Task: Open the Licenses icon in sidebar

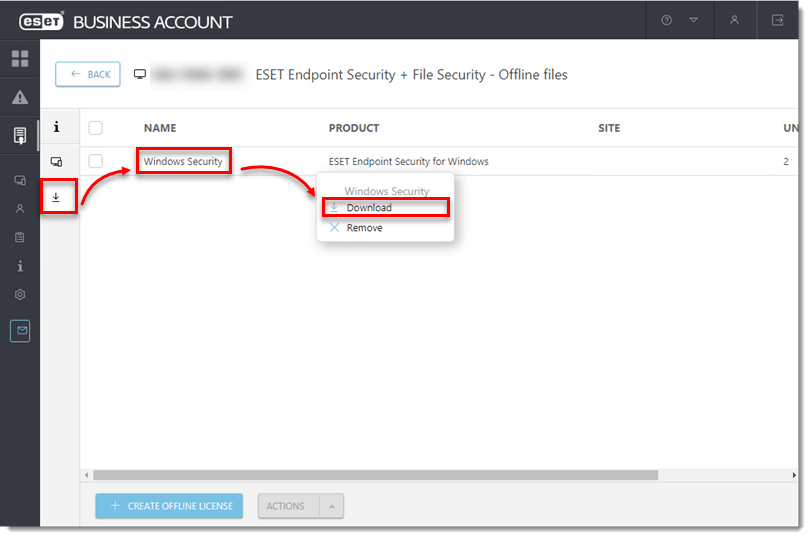Action: click(x=20, y=136)
